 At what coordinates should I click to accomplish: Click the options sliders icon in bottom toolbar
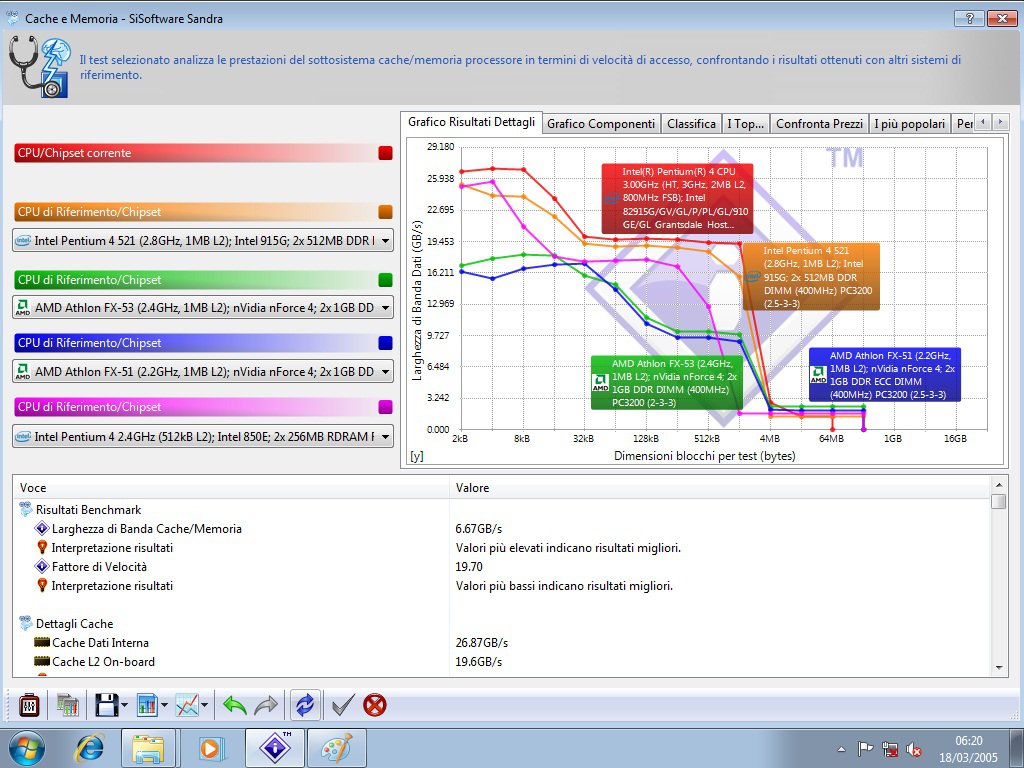click(29, 705)
